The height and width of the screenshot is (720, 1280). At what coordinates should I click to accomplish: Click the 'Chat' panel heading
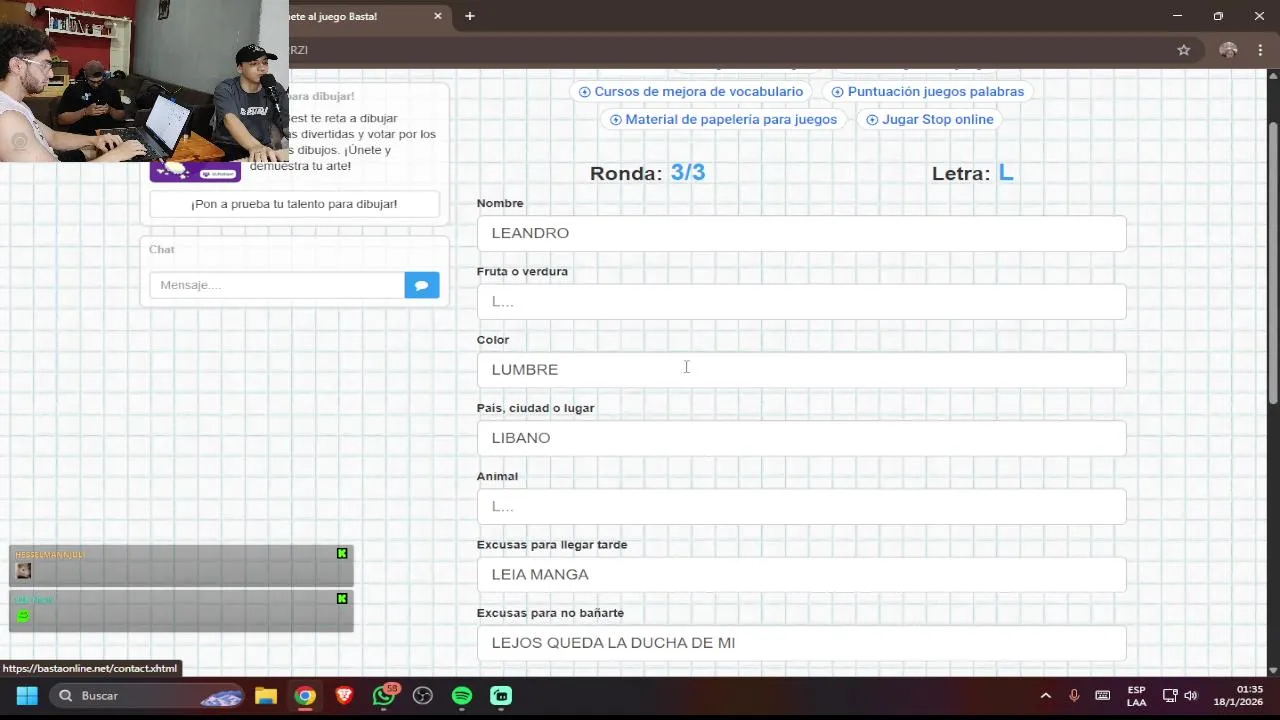[162, 249]
